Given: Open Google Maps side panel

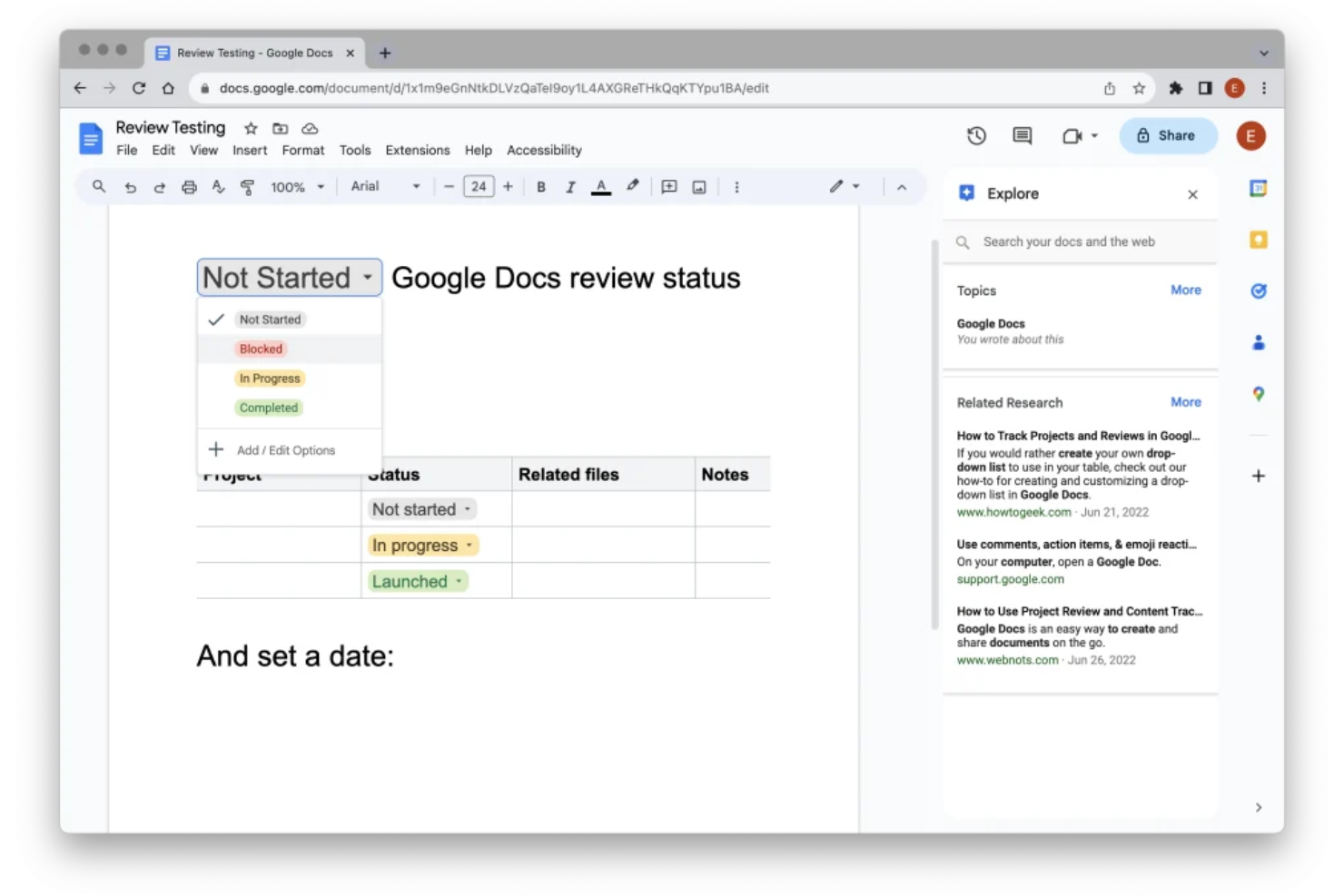Looking at the screenshot, I should (x=1258, y=394).
